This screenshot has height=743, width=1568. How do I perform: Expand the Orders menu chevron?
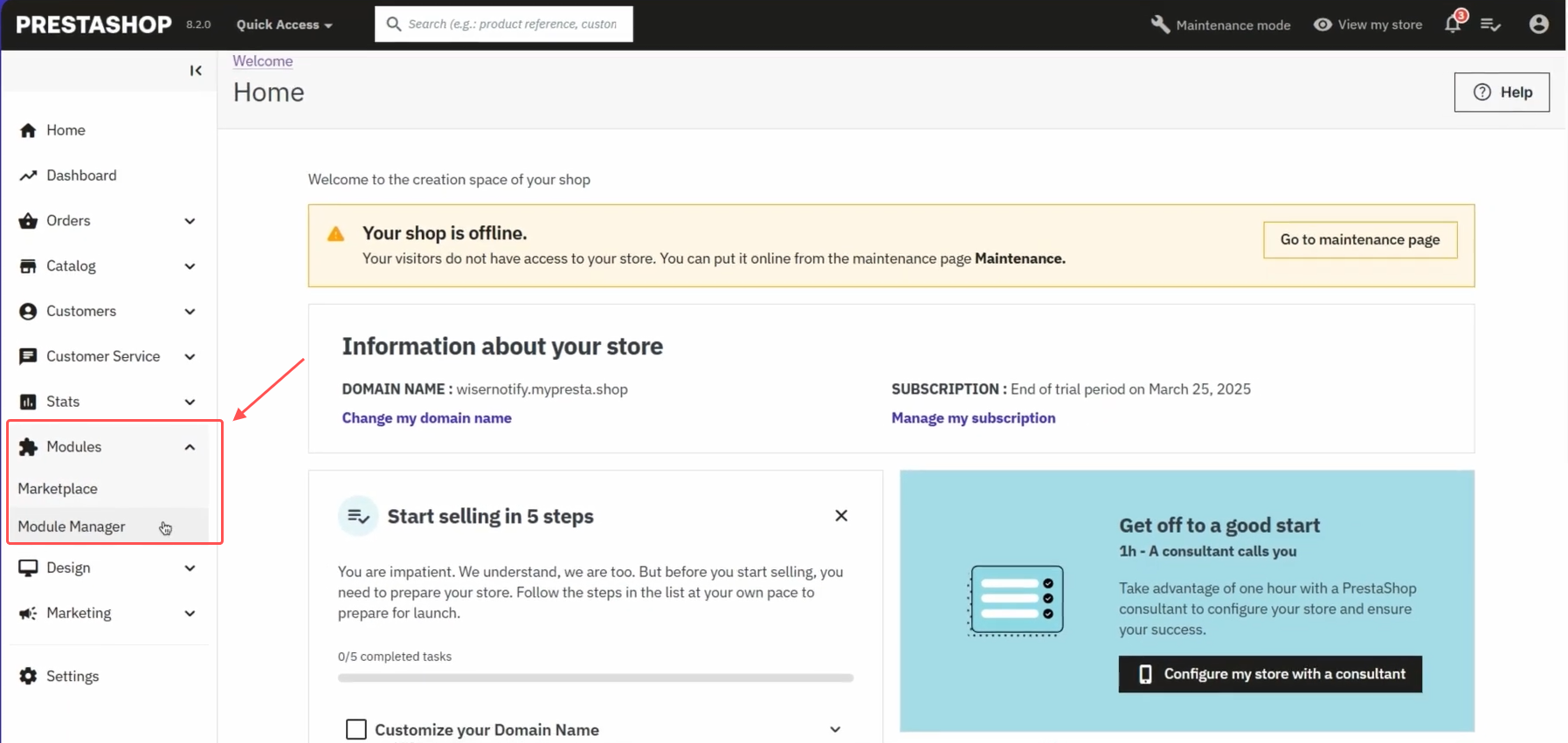pos(190,221)
